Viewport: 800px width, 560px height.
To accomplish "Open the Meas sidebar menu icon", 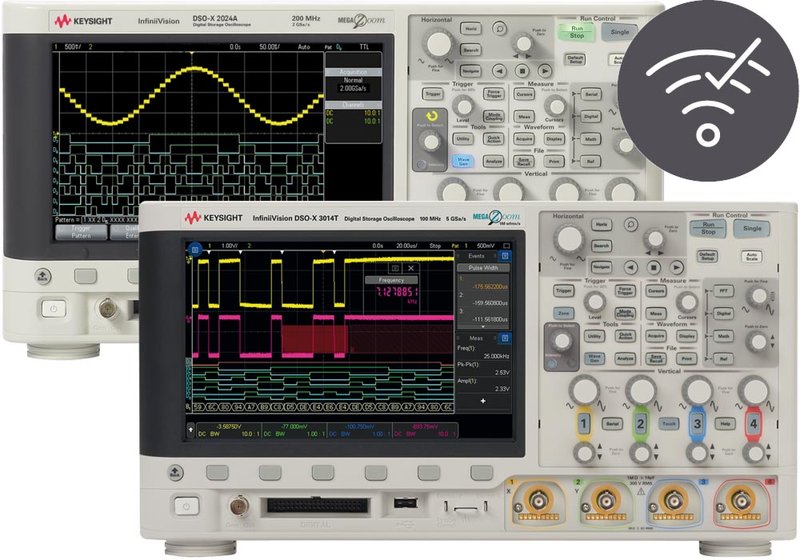I will 505,338.
